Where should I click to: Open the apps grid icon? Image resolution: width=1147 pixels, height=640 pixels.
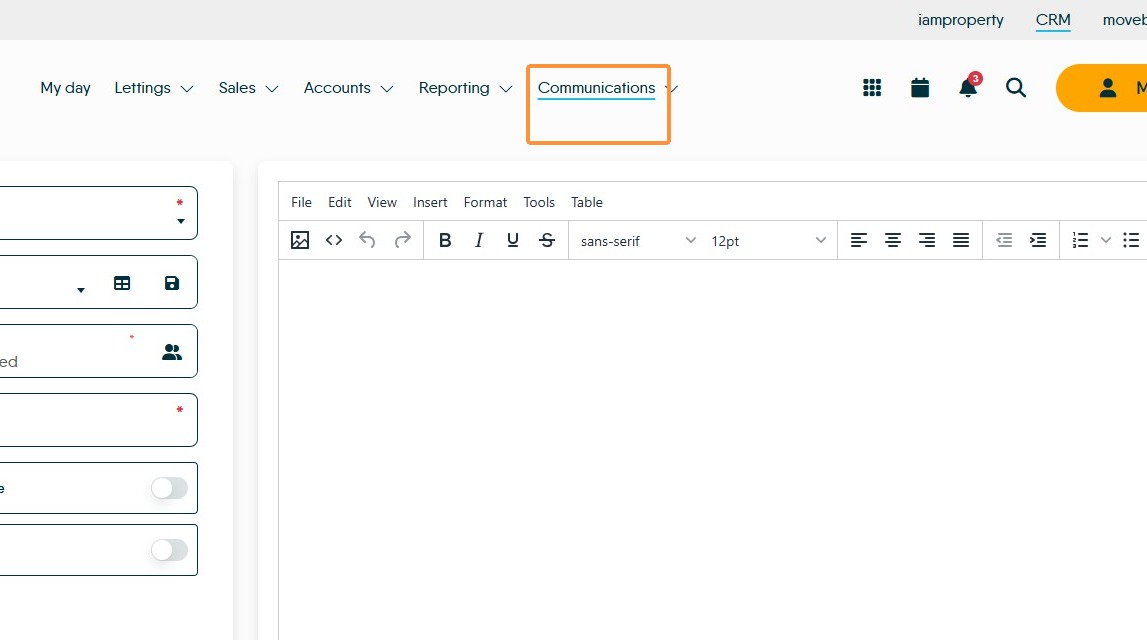click(x=872, y=88)
